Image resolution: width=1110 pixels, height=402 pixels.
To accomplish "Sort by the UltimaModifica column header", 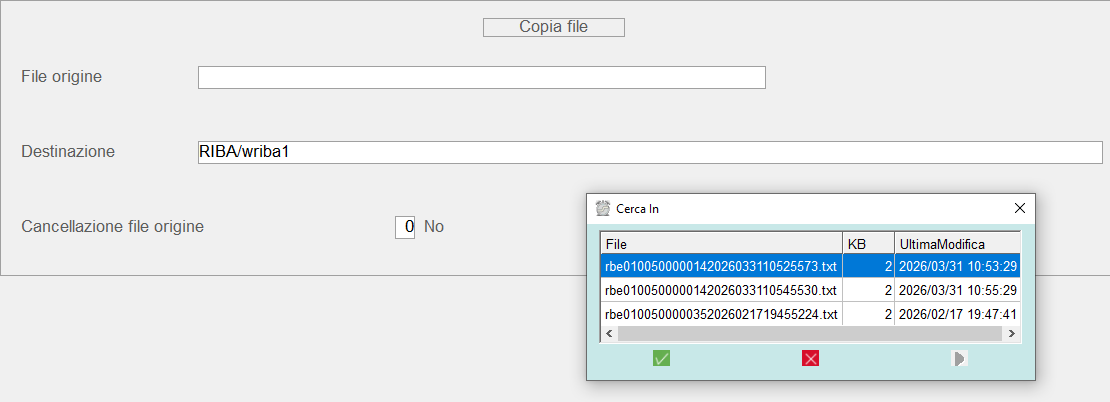I will [956, 244].
